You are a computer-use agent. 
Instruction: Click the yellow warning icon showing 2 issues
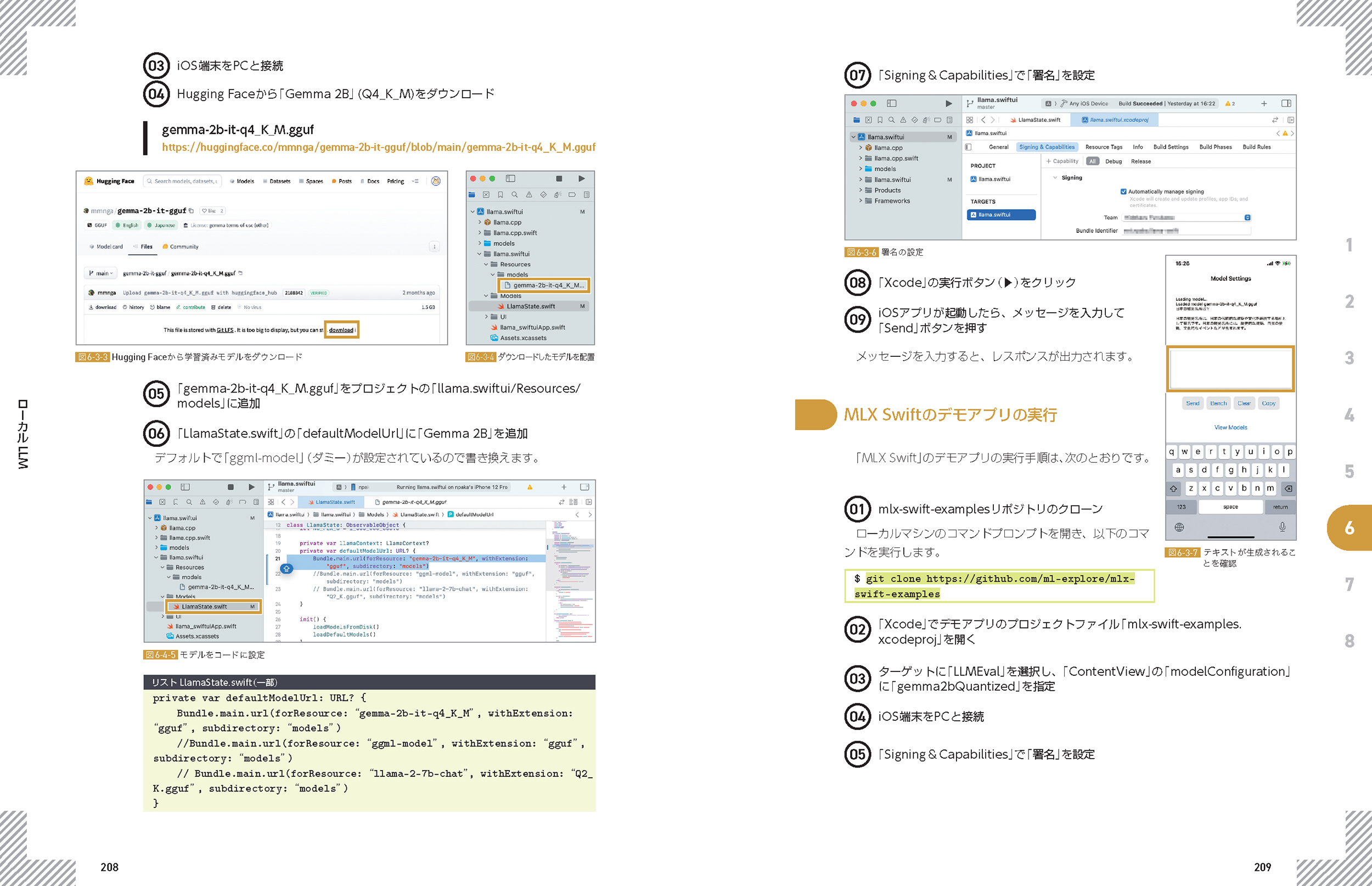(1229, 104)
